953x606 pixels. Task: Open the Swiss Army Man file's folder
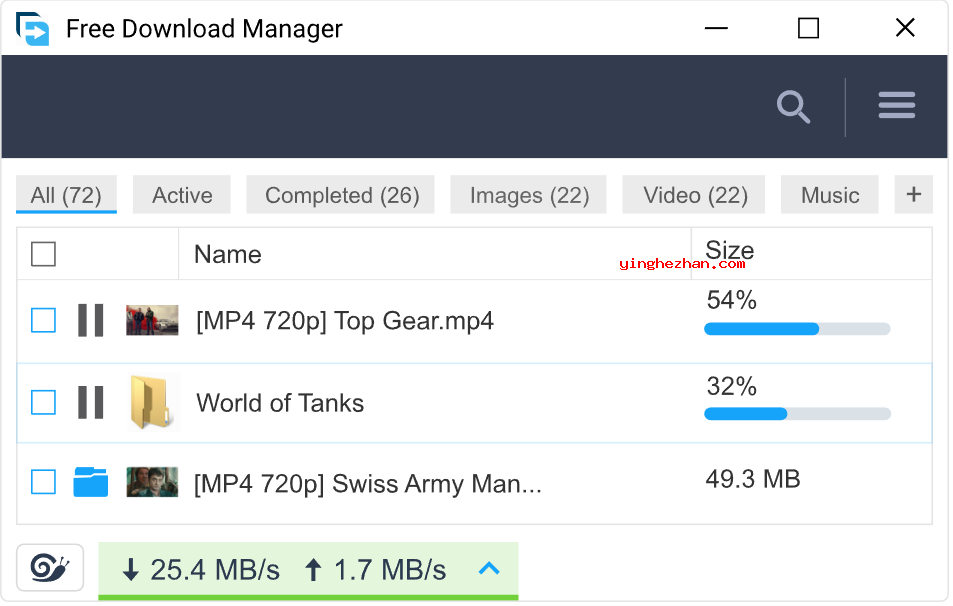pyautogui.click(x=91, y=482)
